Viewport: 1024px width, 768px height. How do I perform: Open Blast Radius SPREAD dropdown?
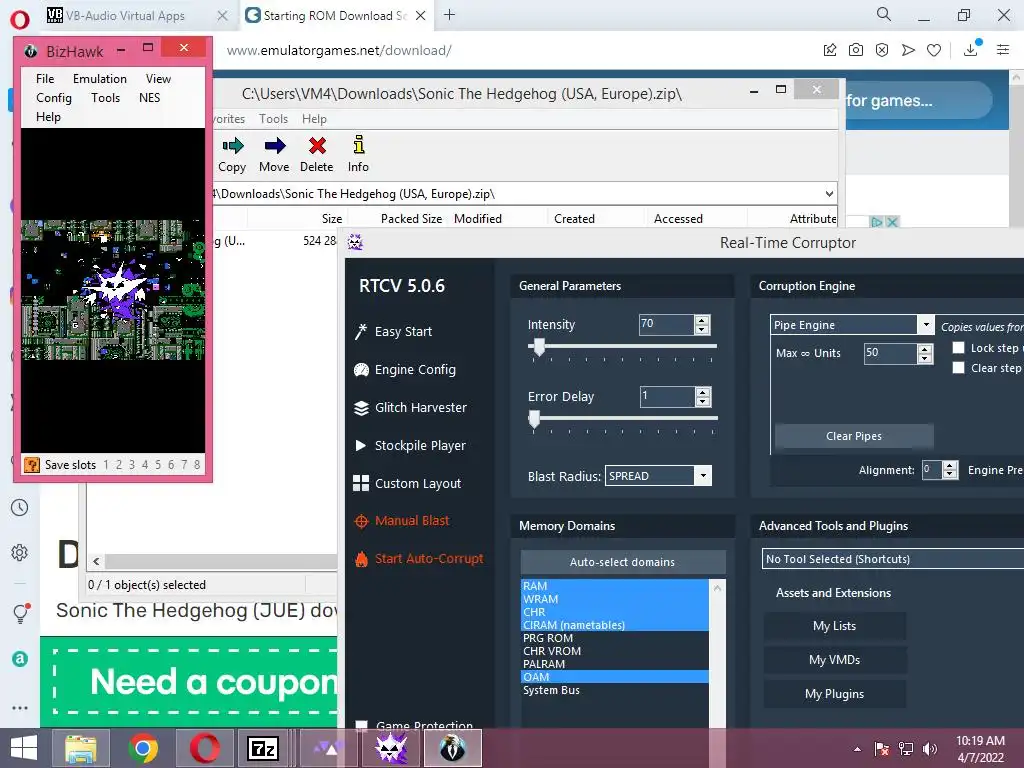703,475
